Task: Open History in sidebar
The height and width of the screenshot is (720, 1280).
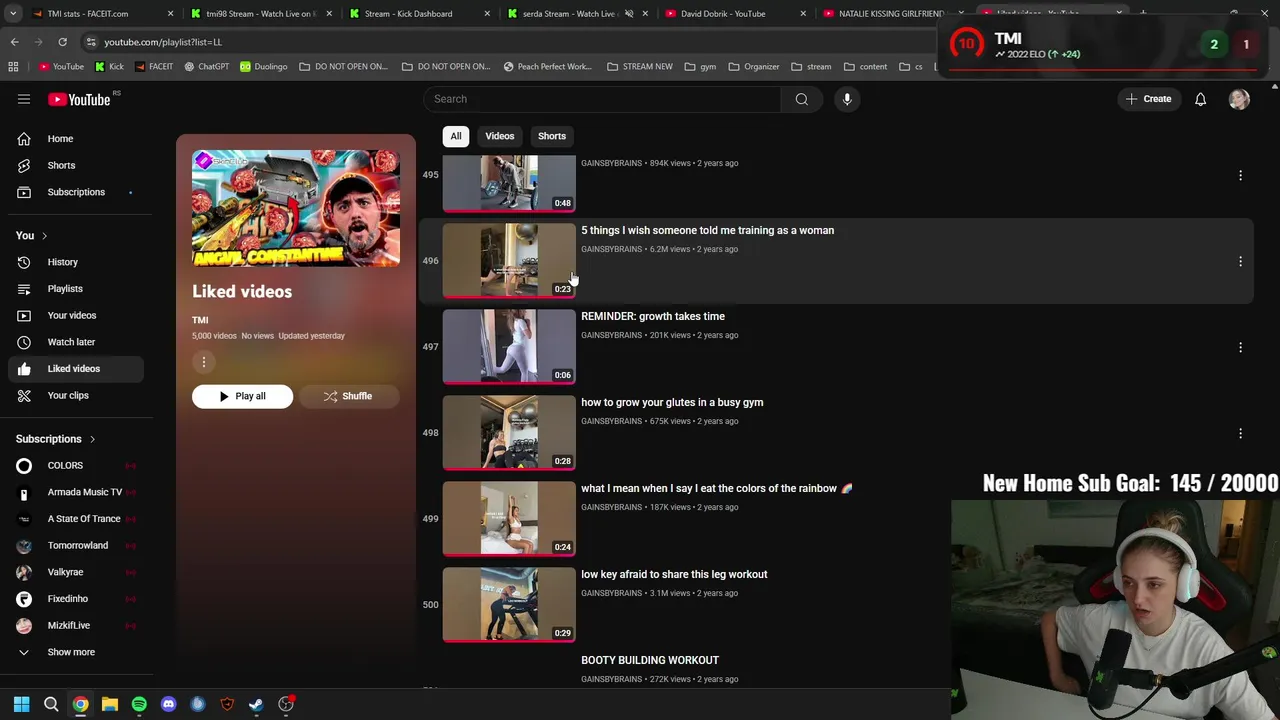Action: pos(76,262)
